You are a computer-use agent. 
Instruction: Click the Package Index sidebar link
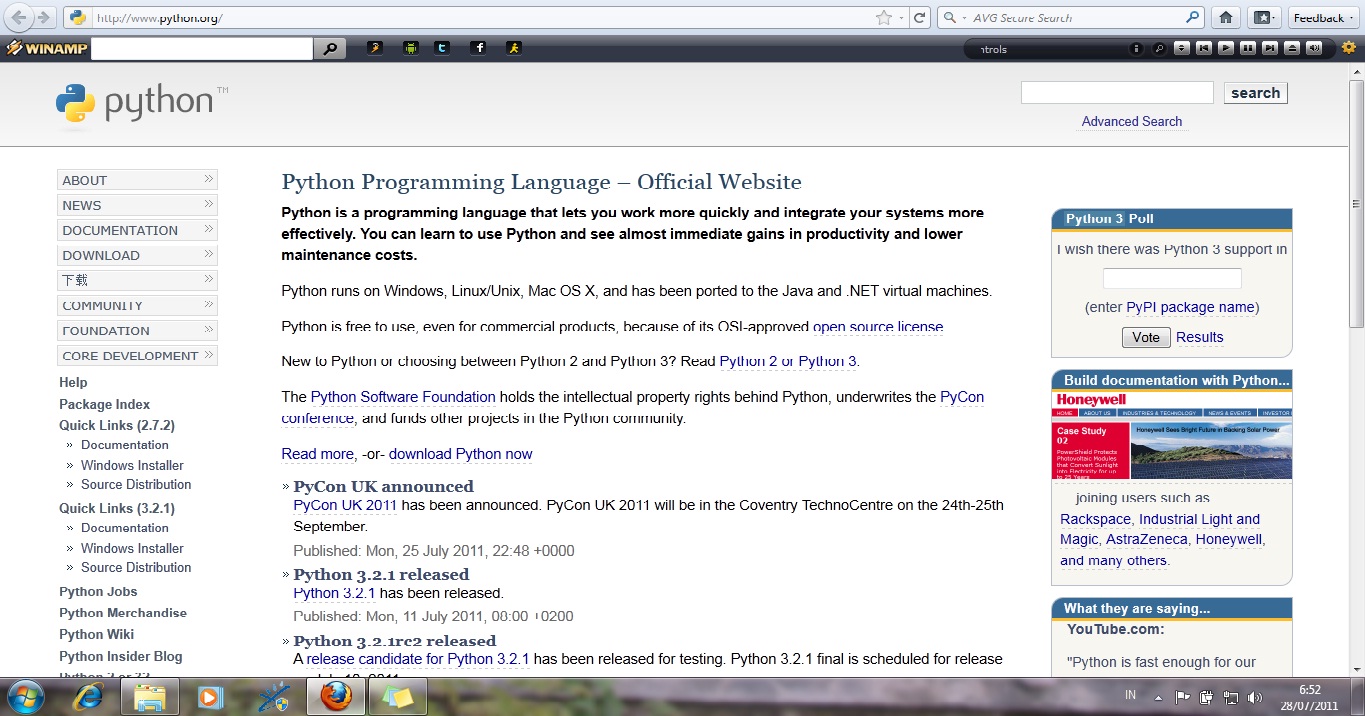[104, 404]
